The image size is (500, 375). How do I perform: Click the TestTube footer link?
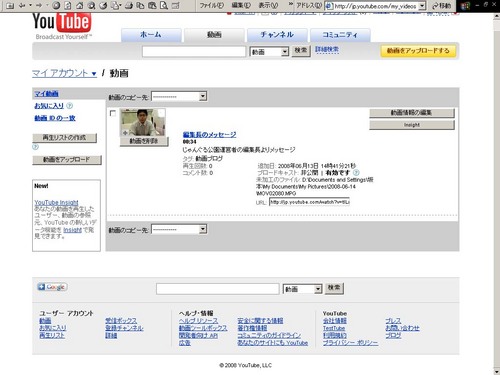point(334,328)
